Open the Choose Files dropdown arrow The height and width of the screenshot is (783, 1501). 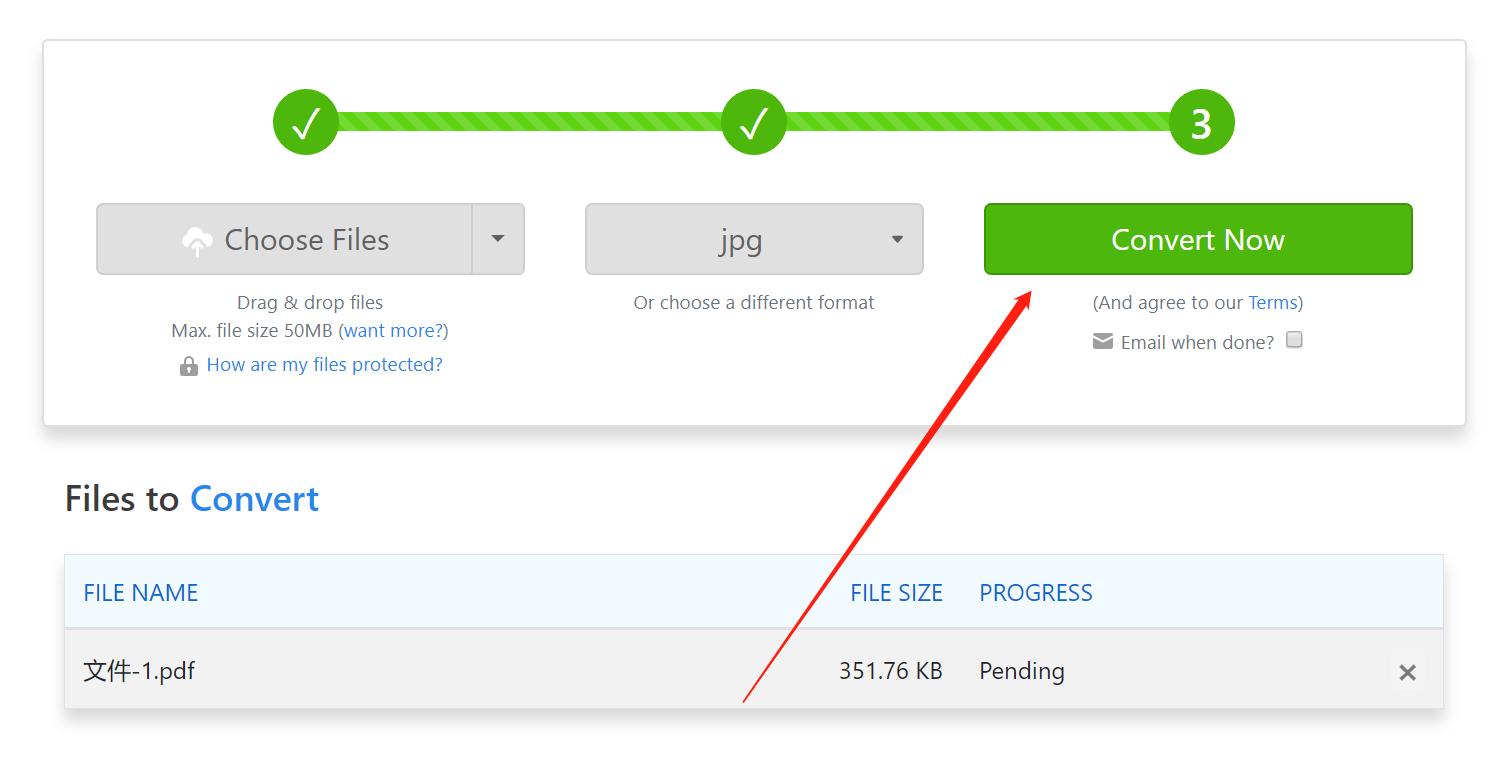click(x=498, y=239)
